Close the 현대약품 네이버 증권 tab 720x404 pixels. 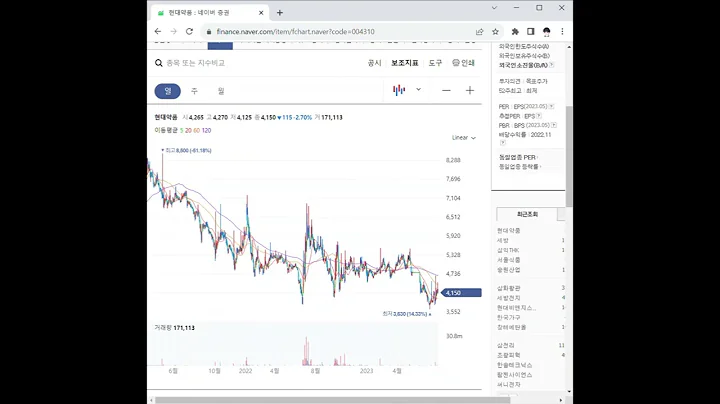coord(261,13)
